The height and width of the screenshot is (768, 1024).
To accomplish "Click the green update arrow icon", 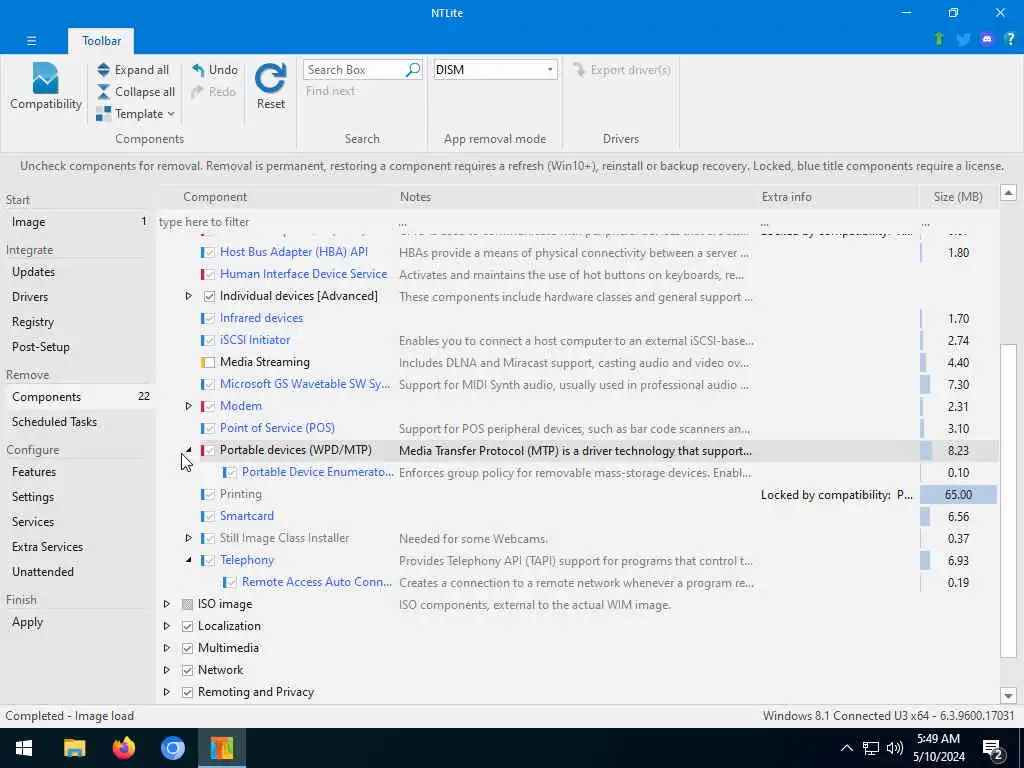I will click(x=939, y=39).
